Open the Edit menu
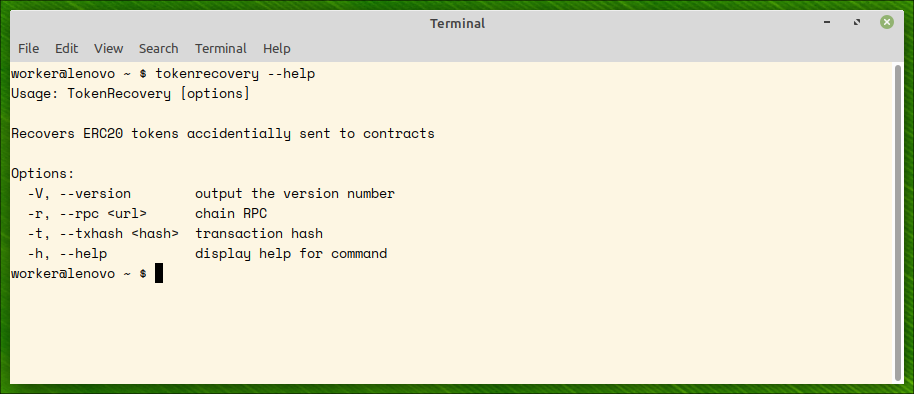 pos(66,48)
